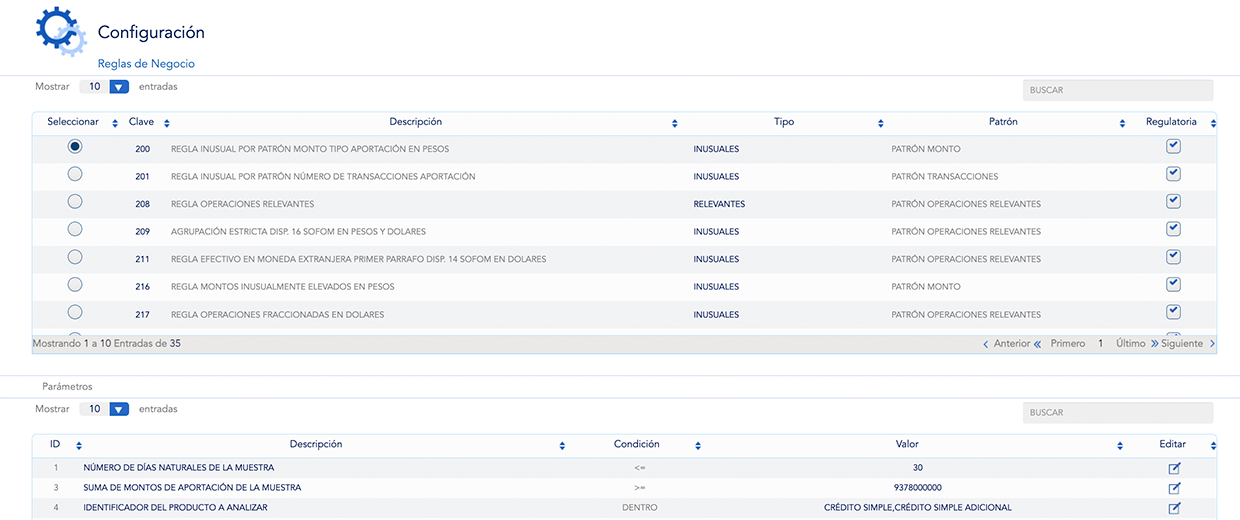
Task: Toggle Regulatoria checkbox for rule 216
Action: click(1174, 284)
